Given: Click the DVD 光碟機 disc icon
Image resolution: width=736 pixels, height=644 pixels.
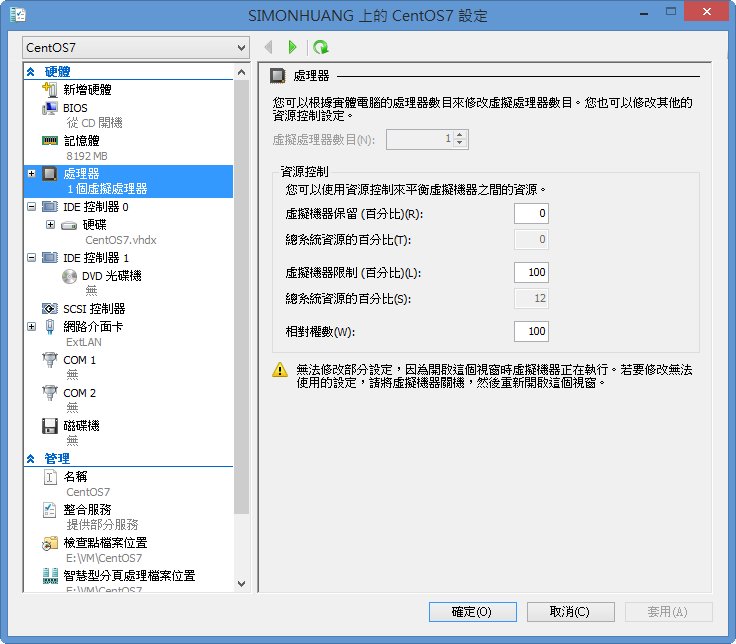Looking at the screenshot, I should (x=69, y=276).
